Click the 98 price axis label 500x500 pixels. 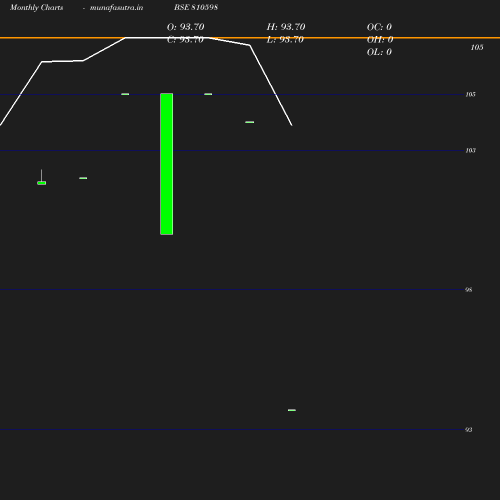pos(469,290)
